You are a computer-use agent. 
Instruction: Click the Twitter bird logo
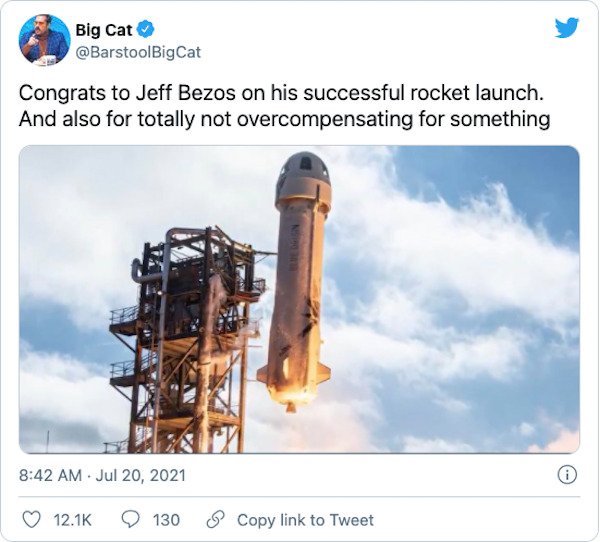pyautogui.click(x=567, y=28)
